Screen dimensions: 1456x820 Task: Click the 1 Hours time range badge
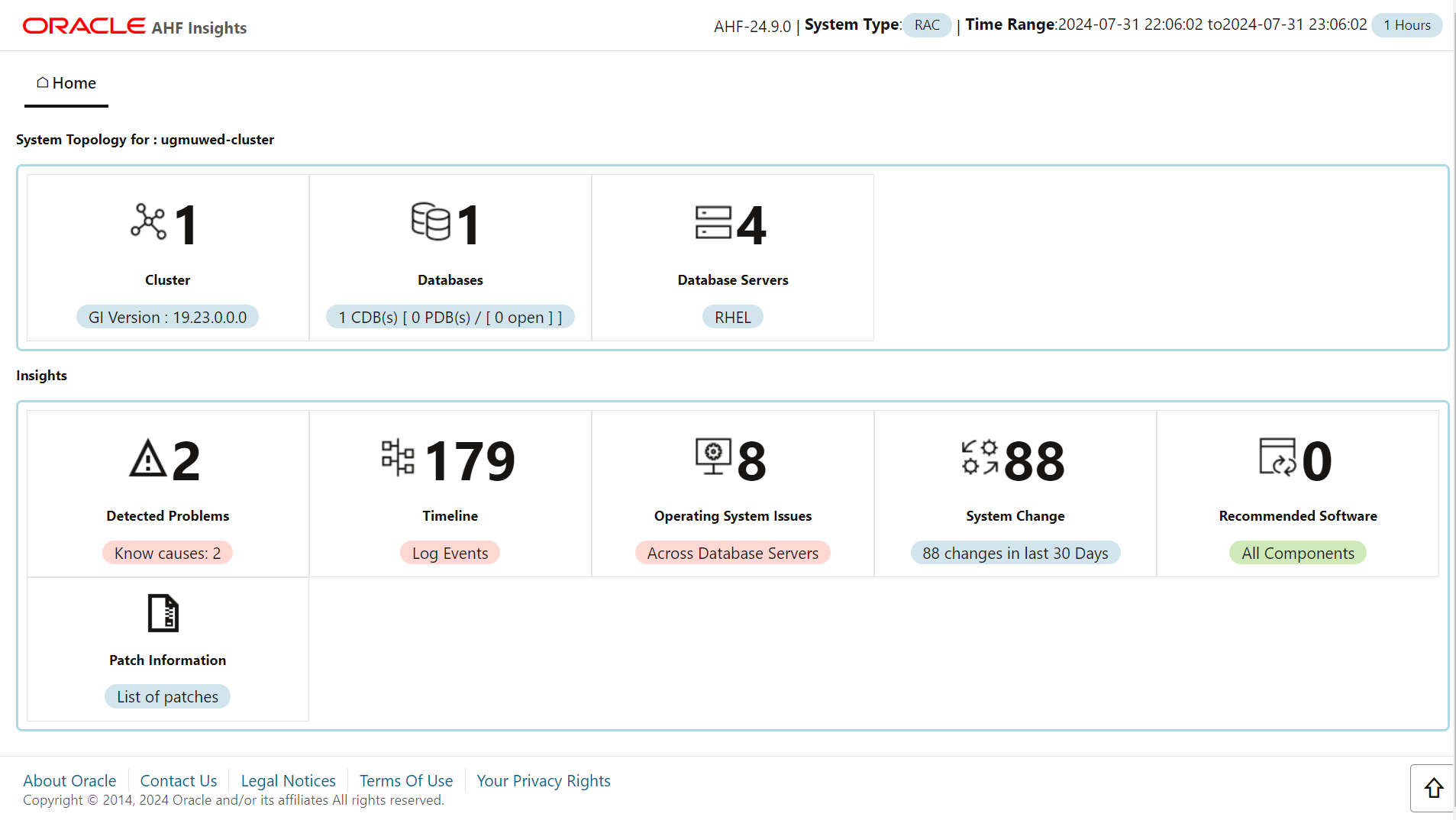[1407, 25]
